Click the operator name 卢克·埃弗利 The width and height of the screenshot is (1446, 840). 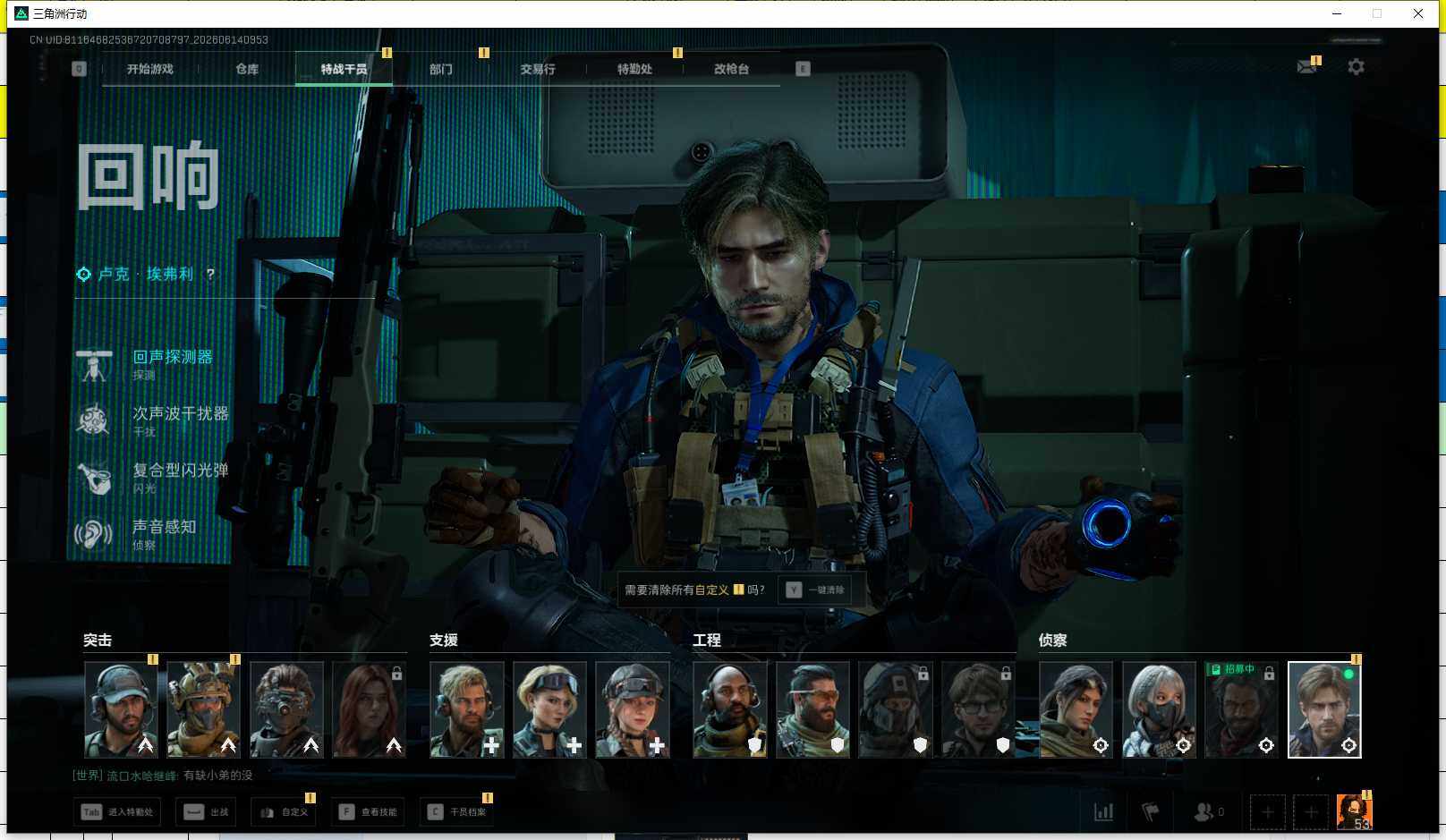(x=146, y=274)
